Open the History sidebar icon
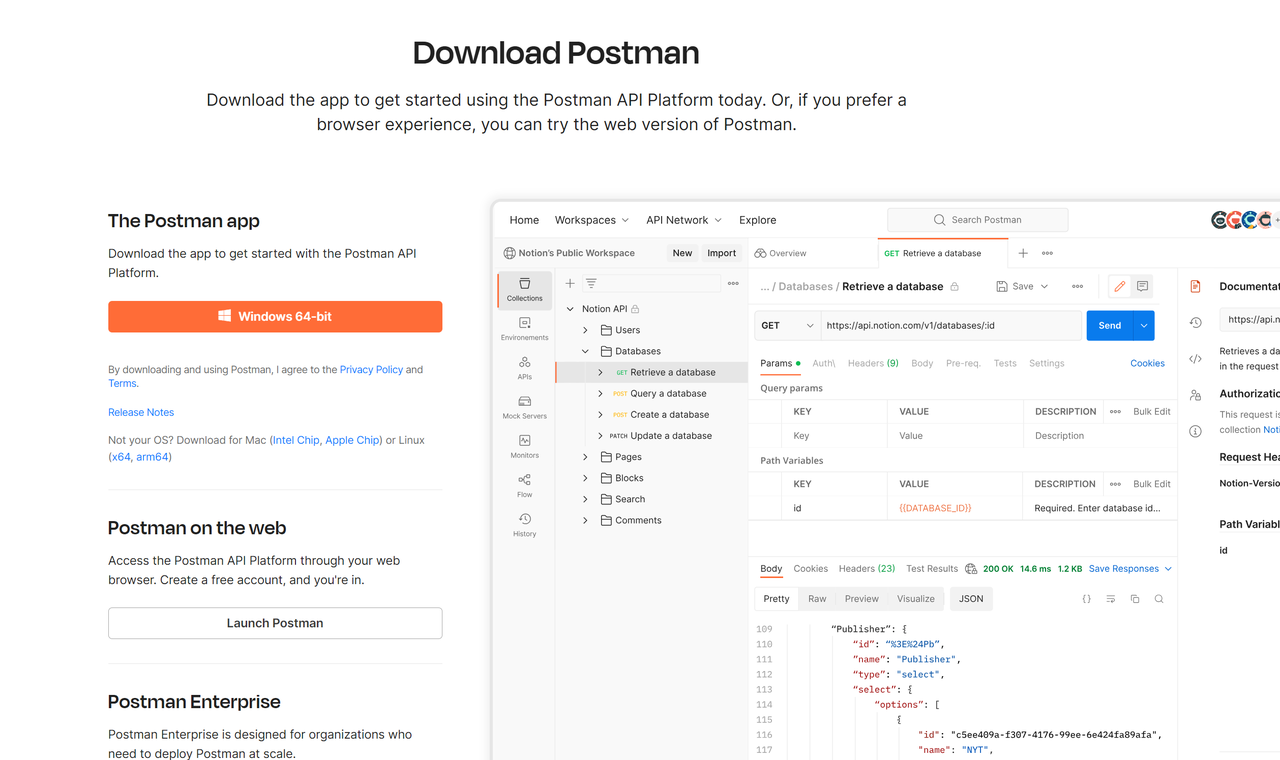 coord(524,524)
